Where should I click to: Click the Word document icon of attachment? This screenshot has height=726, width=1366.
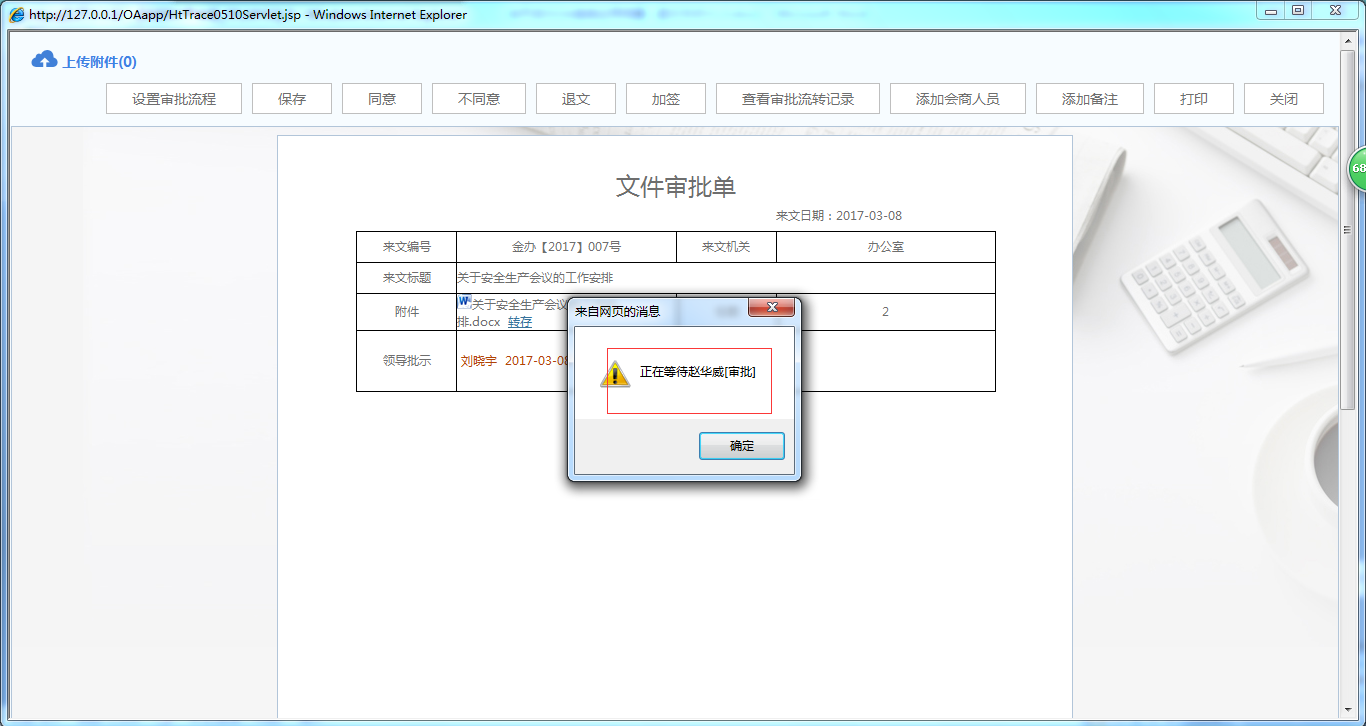tap(464, 301)
